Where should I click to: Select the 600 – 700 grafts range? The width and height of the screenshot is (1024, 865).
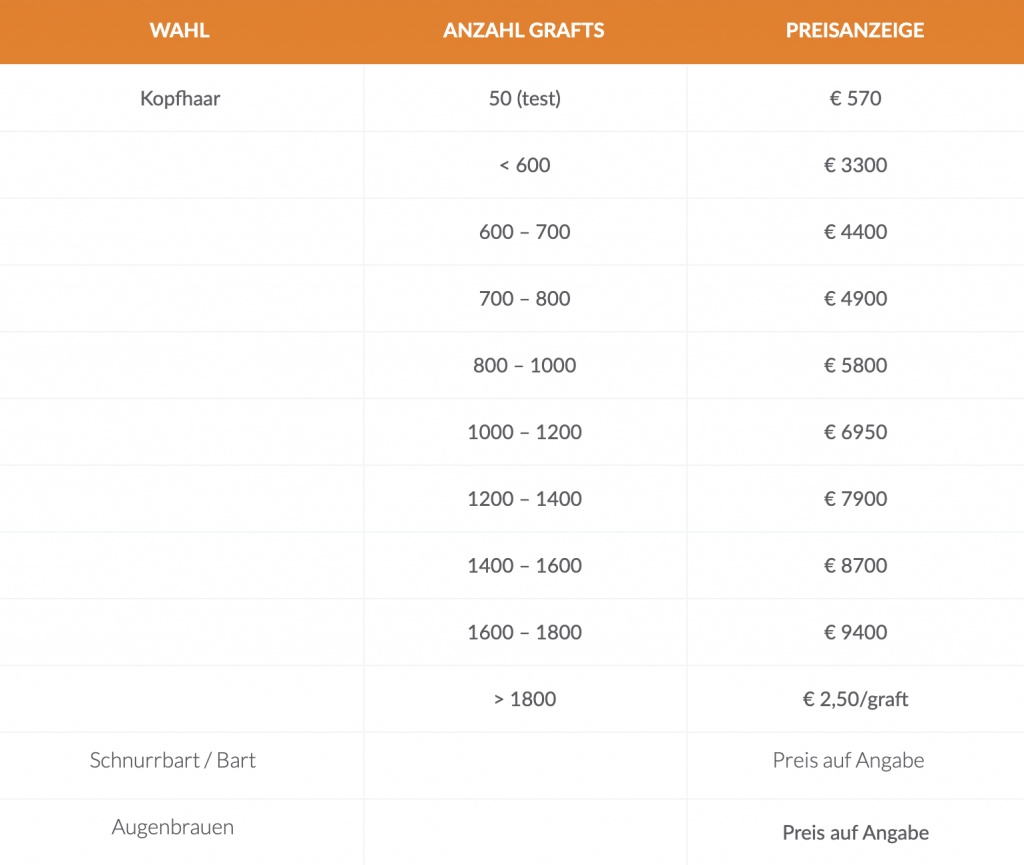pos(524,232)
